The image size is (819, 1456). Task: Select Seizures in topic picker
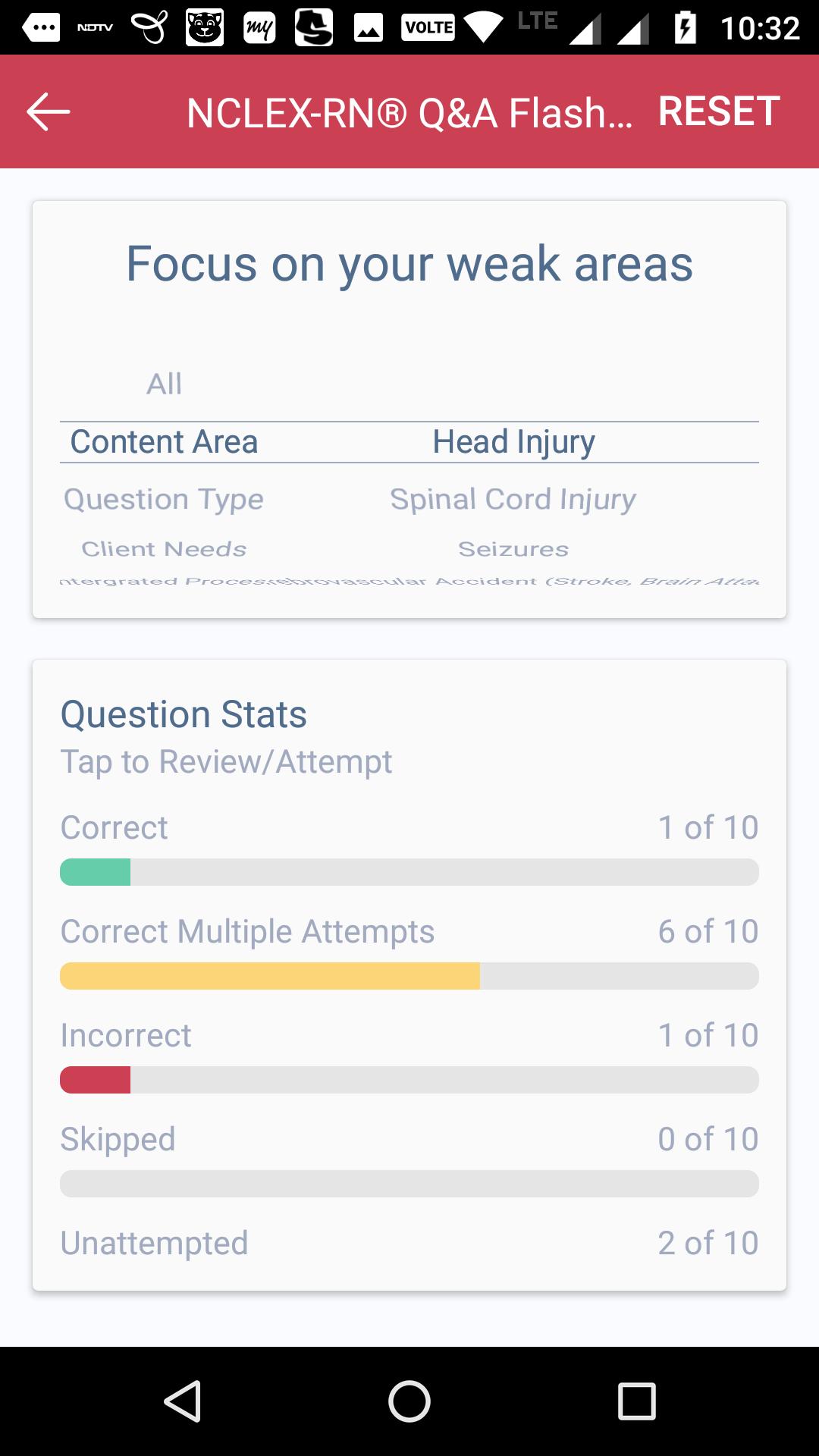[513, 548]
